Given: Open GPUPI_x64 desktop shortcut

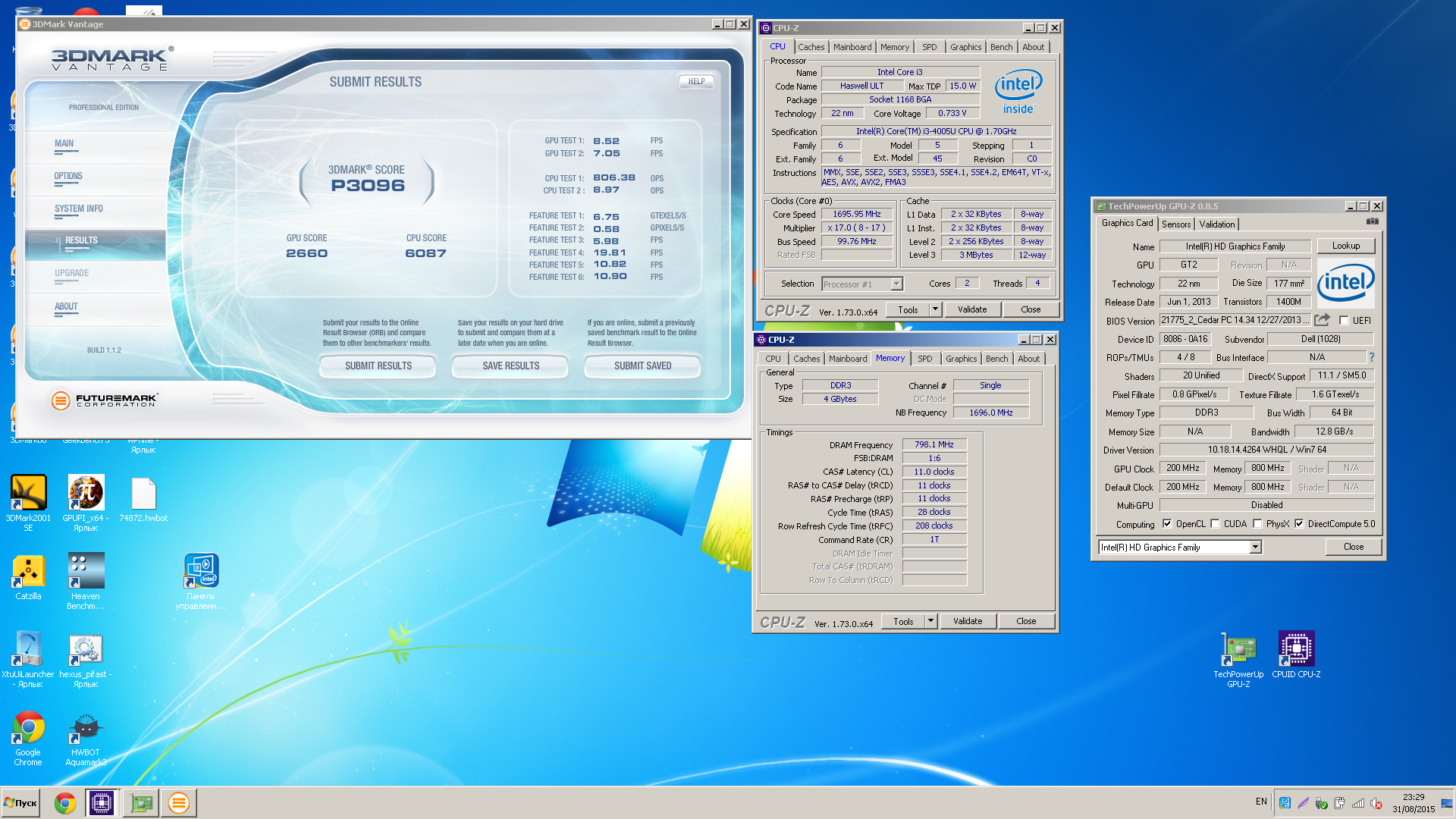Looking at the screenshot, I should pos(86,502).
